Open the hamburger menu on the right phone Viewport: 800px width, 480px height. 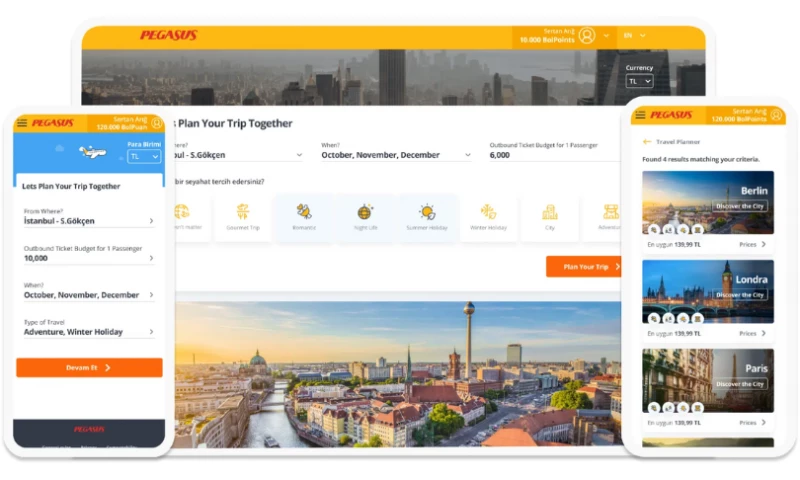tap(640, 115)
